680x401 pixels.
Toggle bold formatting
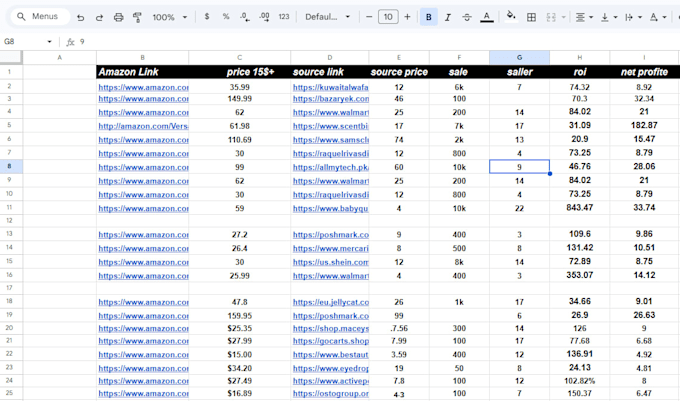pos(428,17)
